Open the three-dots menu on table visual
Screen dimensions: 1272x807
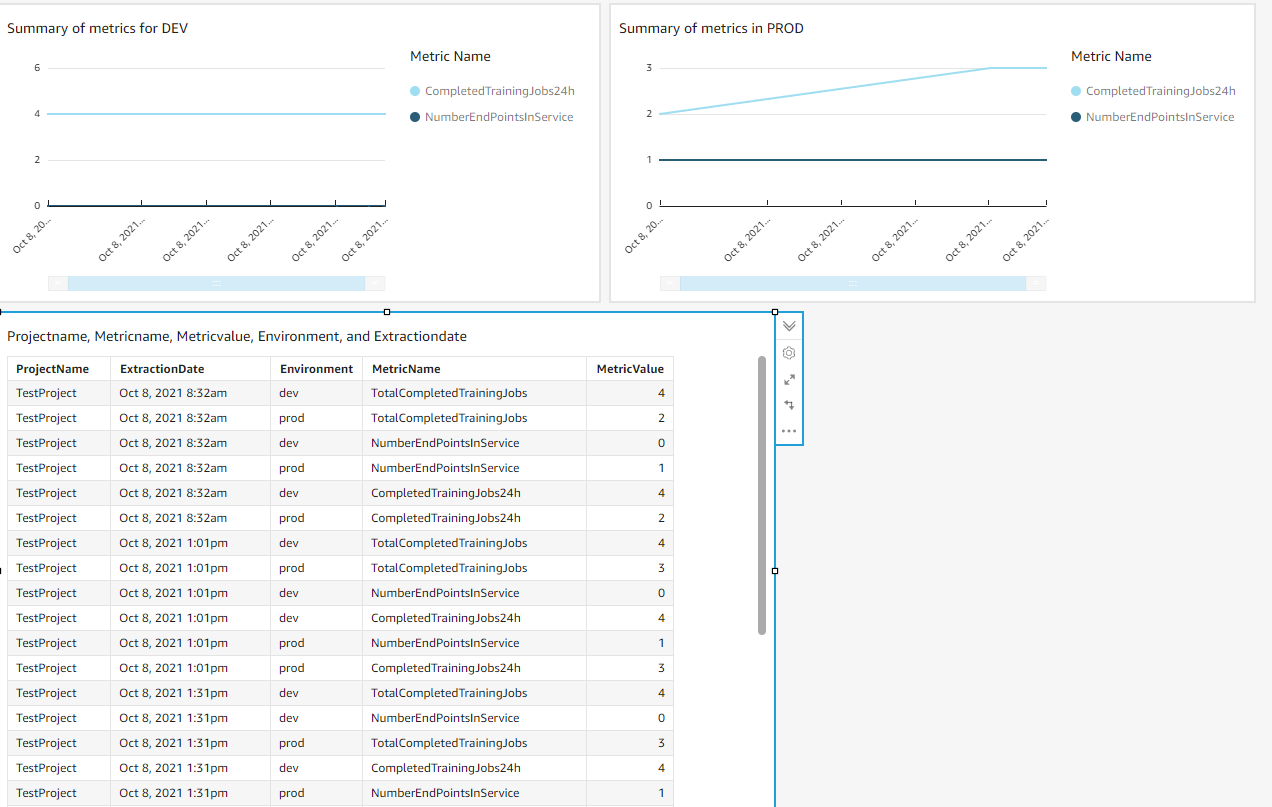point(789,431)
